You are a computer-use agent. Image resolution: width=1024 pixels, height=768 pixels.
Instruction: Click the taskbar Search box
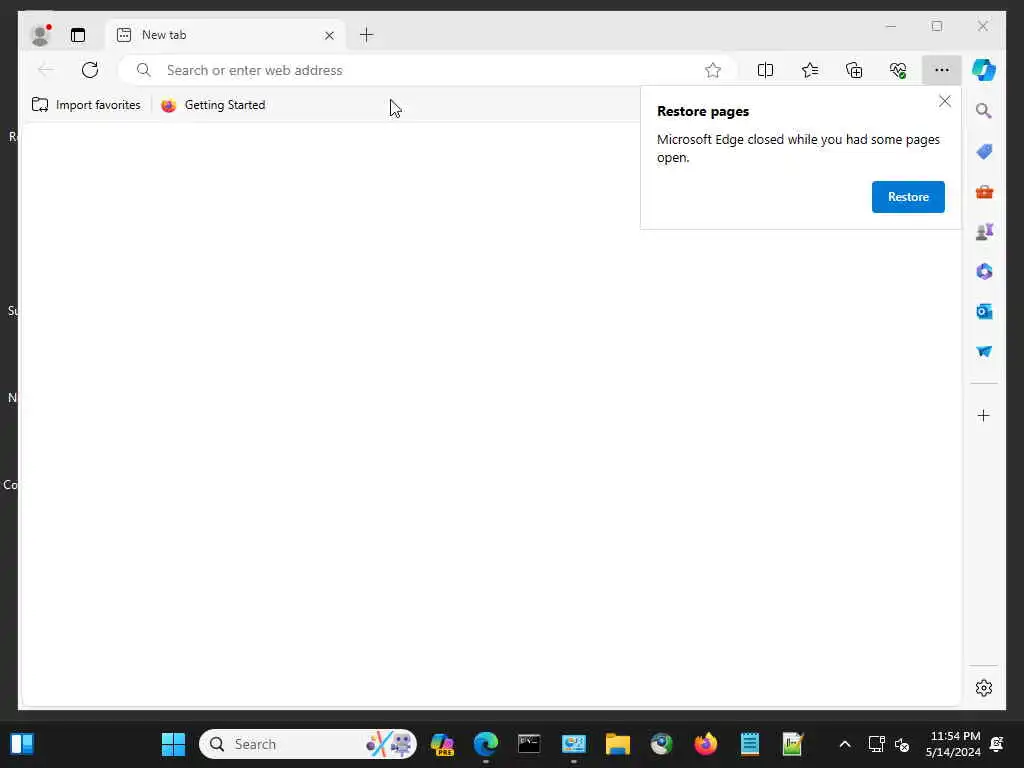[x=308, y=744]
